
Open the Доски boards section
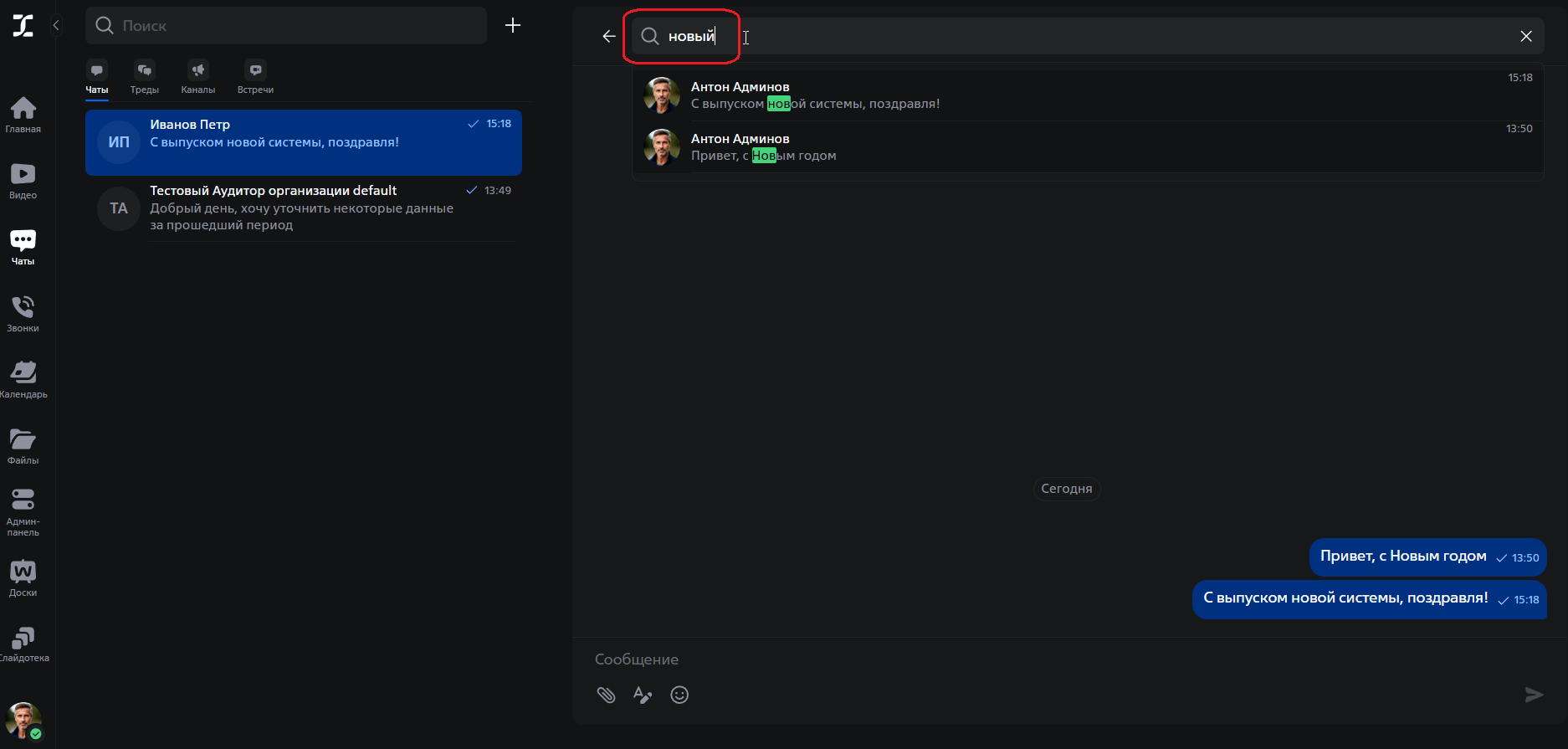pyautogui.click(x=23, y=578)
